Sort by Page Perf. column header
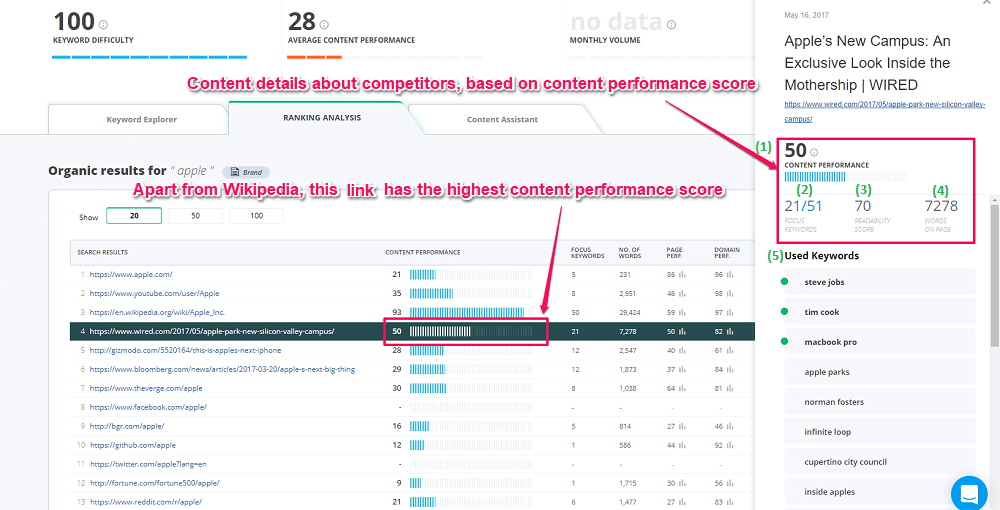1000x510 pixels. 675,252
